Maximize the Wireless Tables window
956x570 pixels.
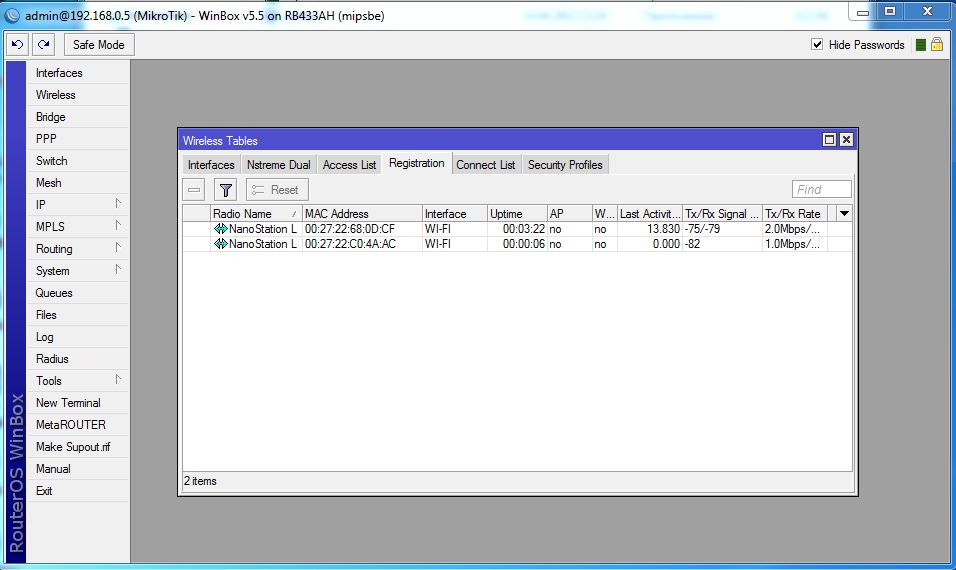tap(829, 140)
